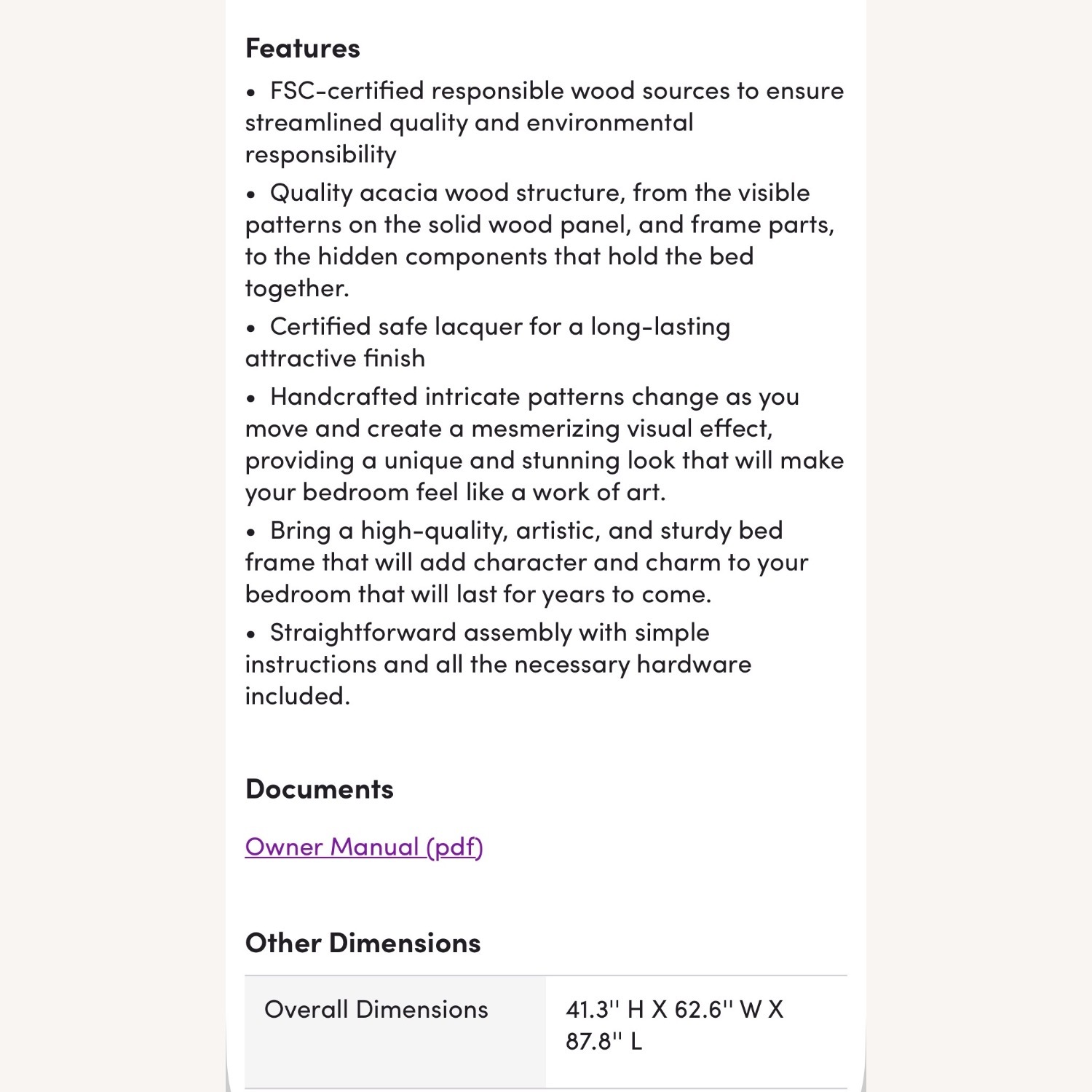Click the word 'responsibility' in first bullet
1092x1092 pixels.
(x=321, y=154)
